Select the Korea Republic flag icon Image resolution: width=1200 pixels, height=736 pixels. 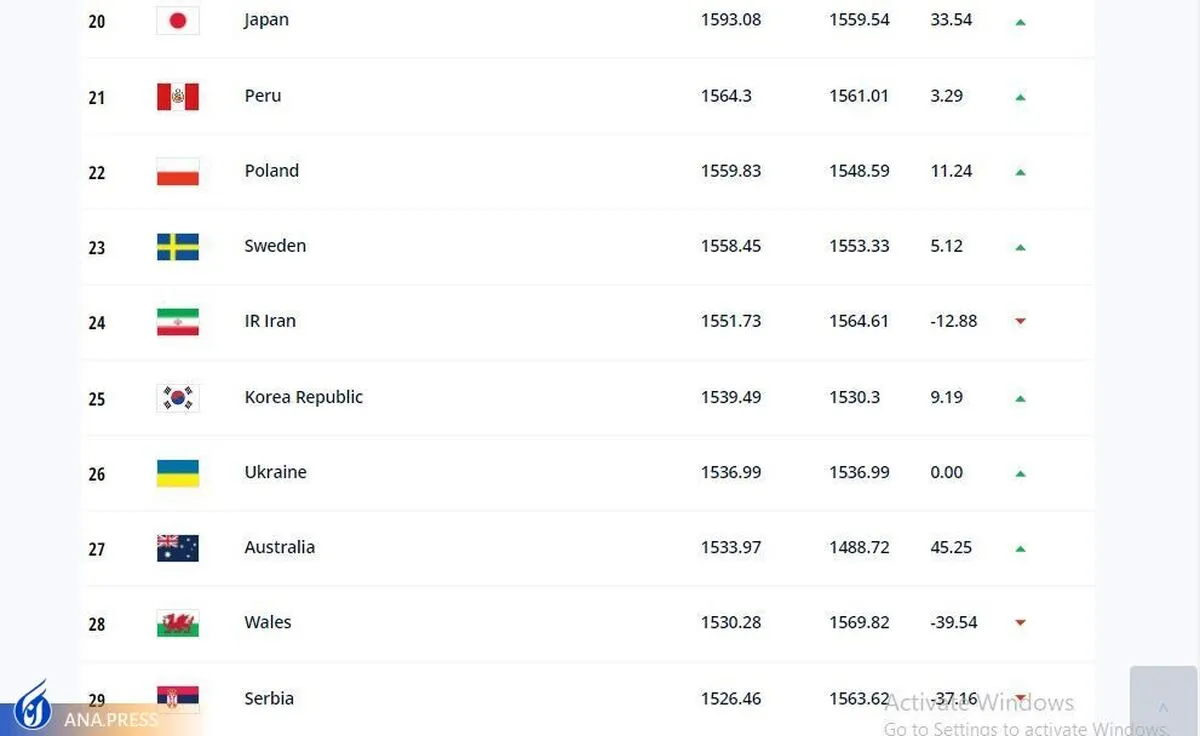(178, 398)
